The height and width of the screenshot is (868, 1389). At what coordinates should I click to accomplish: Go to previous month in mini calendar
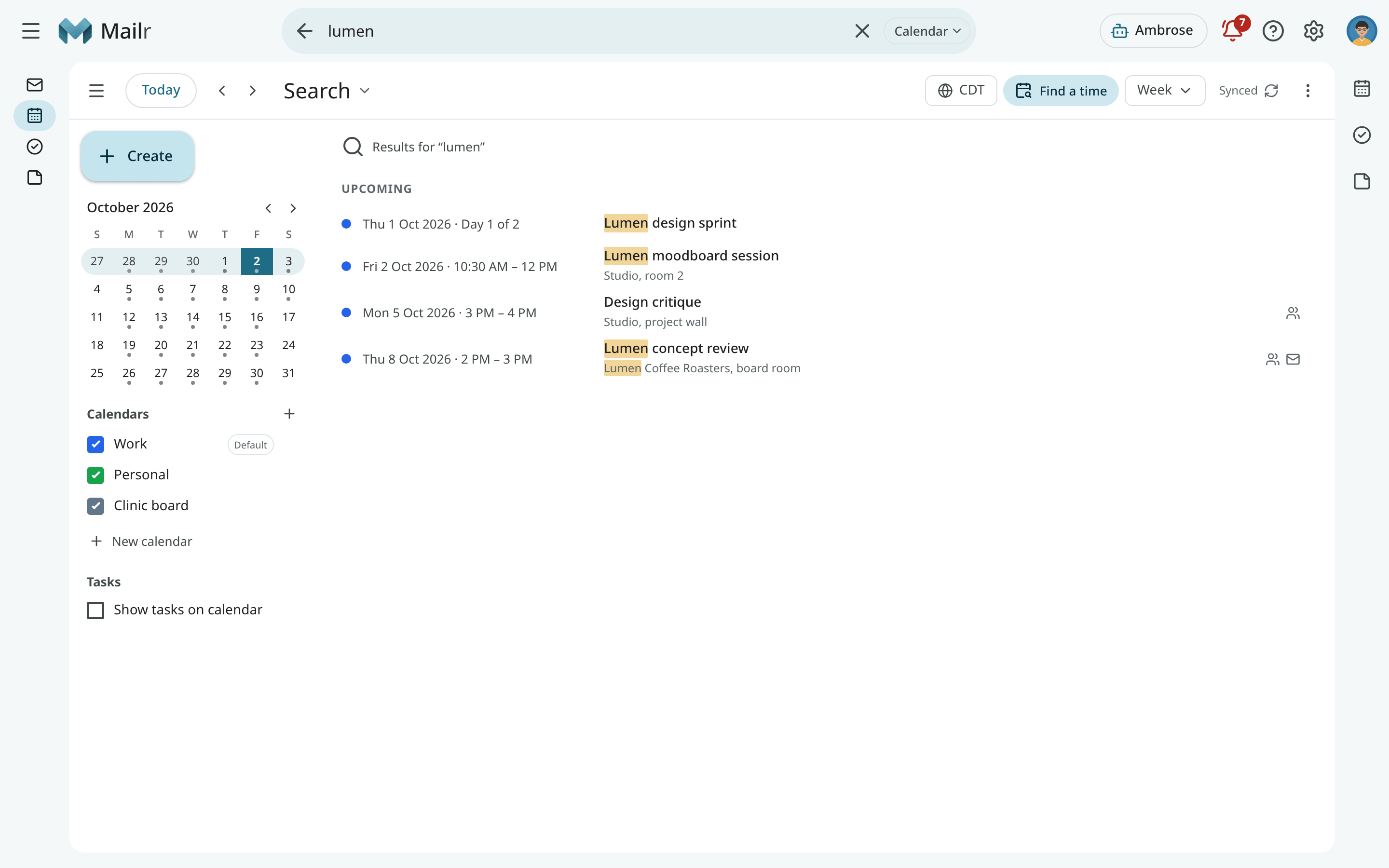pyautogui.click(x=268, y=208)
